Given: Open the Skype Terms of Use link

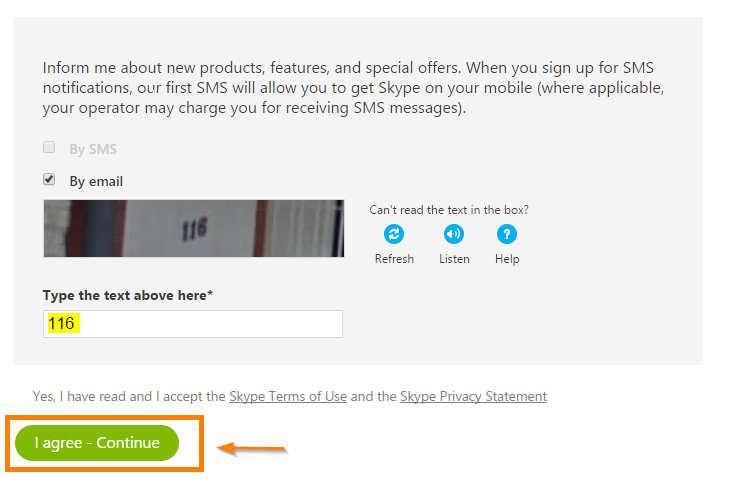Looking at the screenshot, I should coord(288,396).
